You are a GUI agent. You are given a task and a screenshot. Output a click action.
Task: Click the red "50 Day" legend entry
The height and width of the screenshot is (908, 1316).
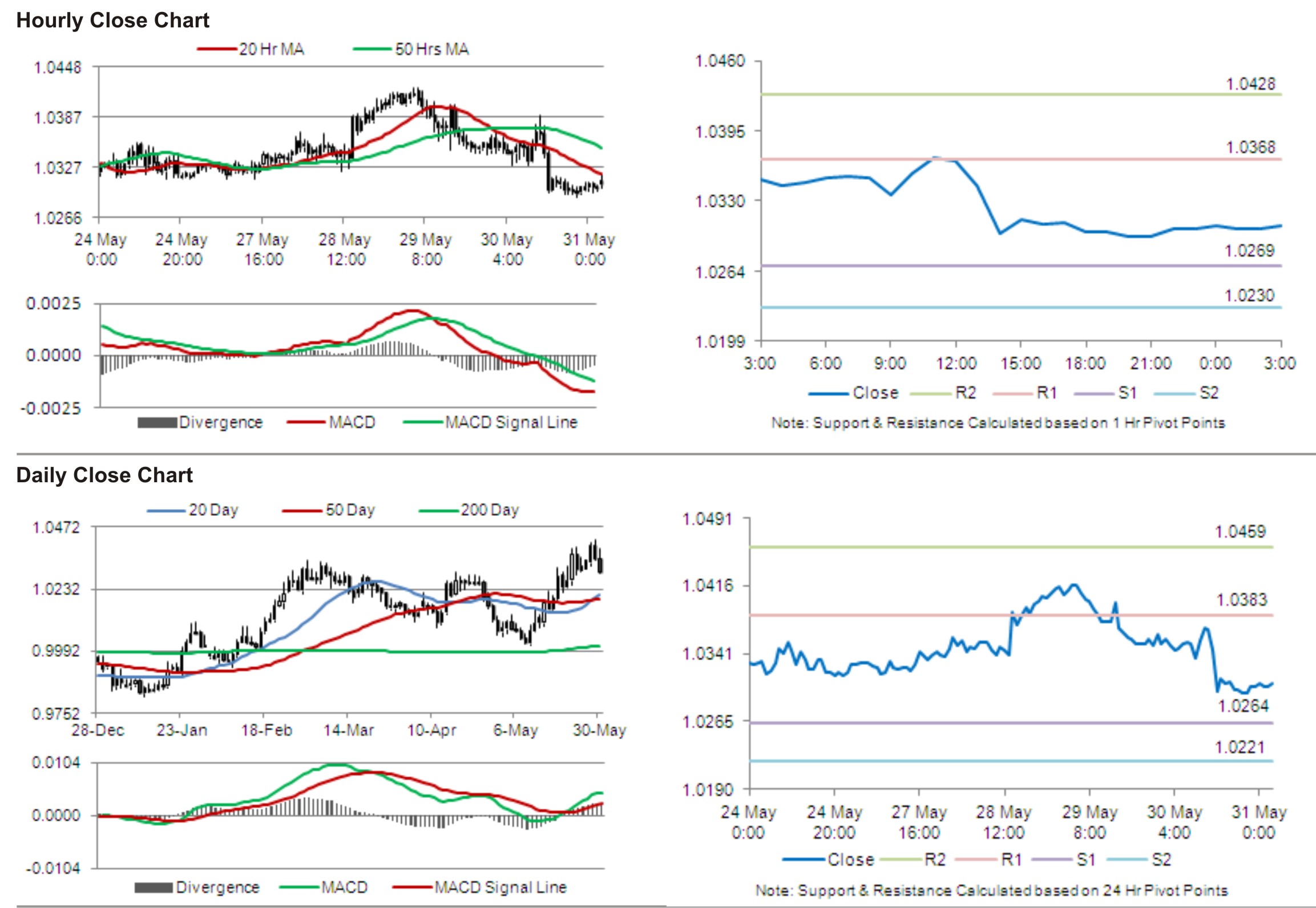(x=328, y=510)
